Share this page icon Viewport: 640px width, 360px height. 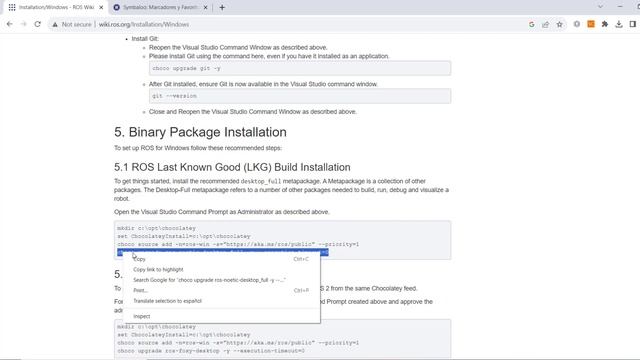pos(545,24)
